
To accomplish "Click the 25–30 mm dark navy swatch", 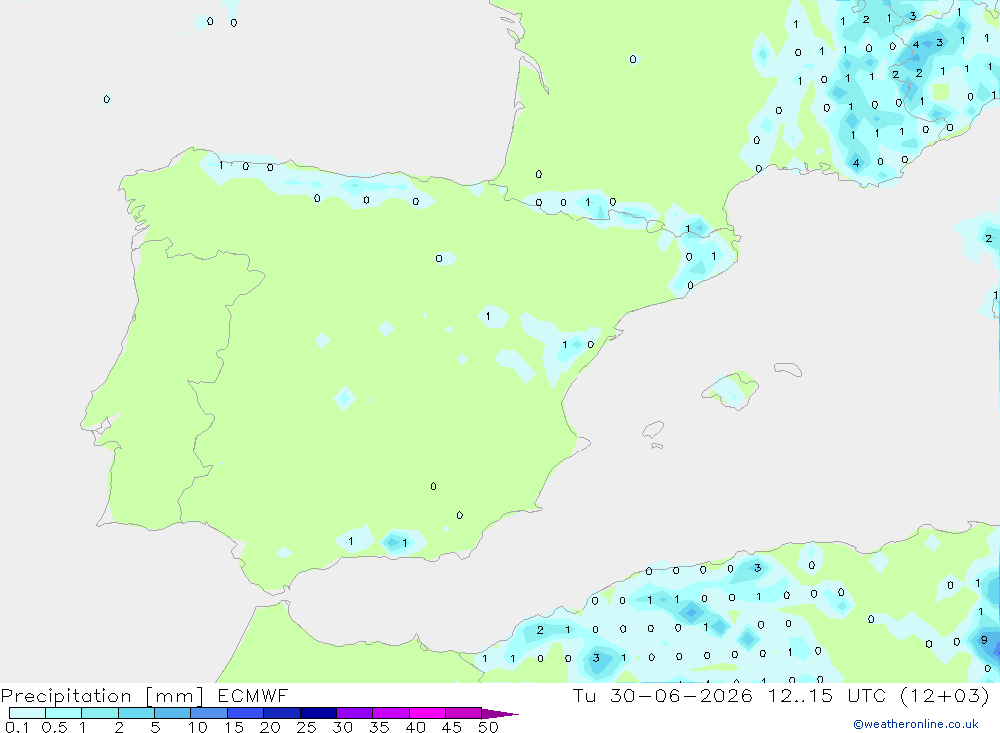I will pos(318,713).
